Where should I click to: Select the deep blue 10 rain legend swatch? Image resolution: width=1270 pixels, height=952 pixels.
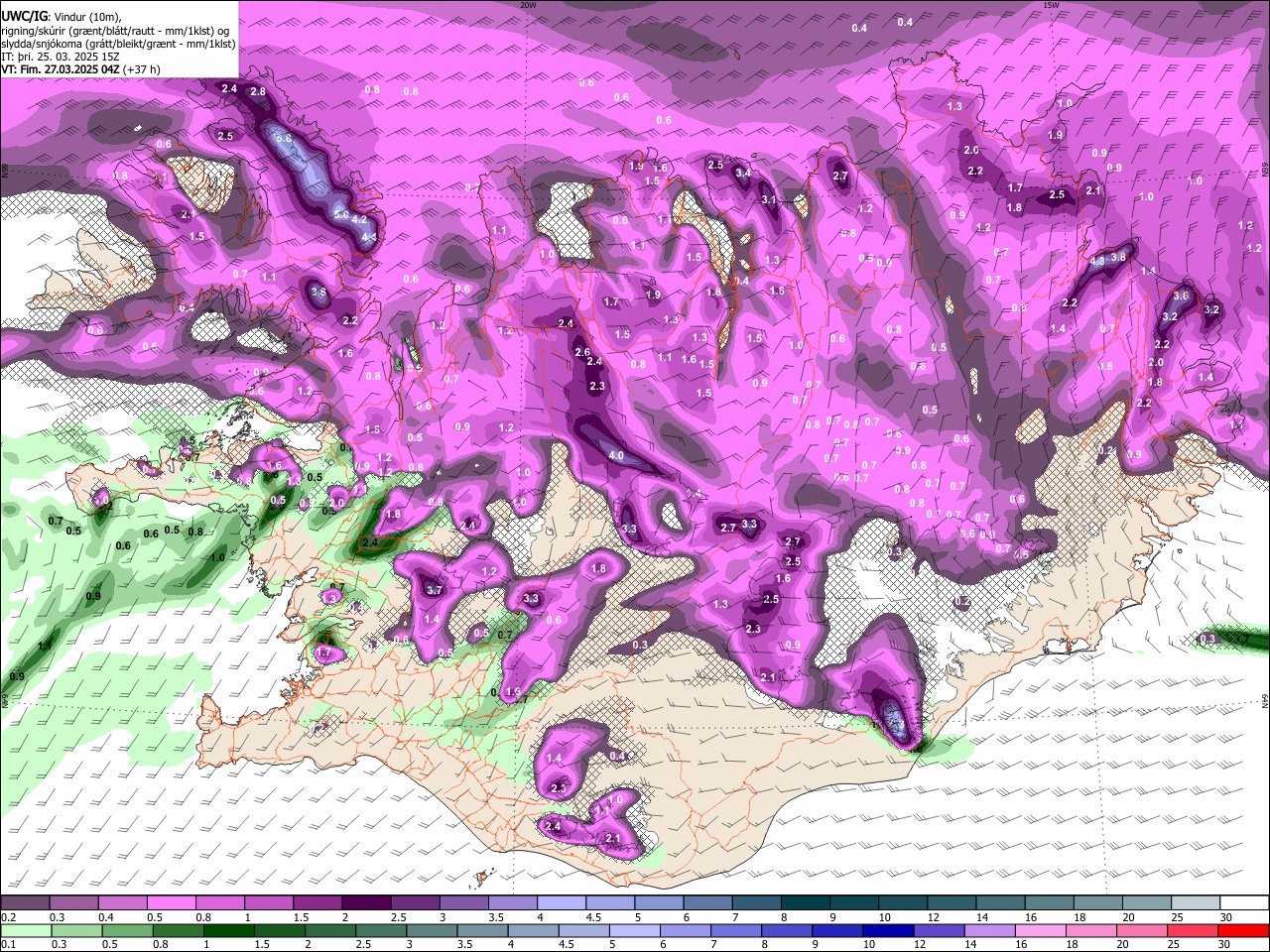point(888,930)
